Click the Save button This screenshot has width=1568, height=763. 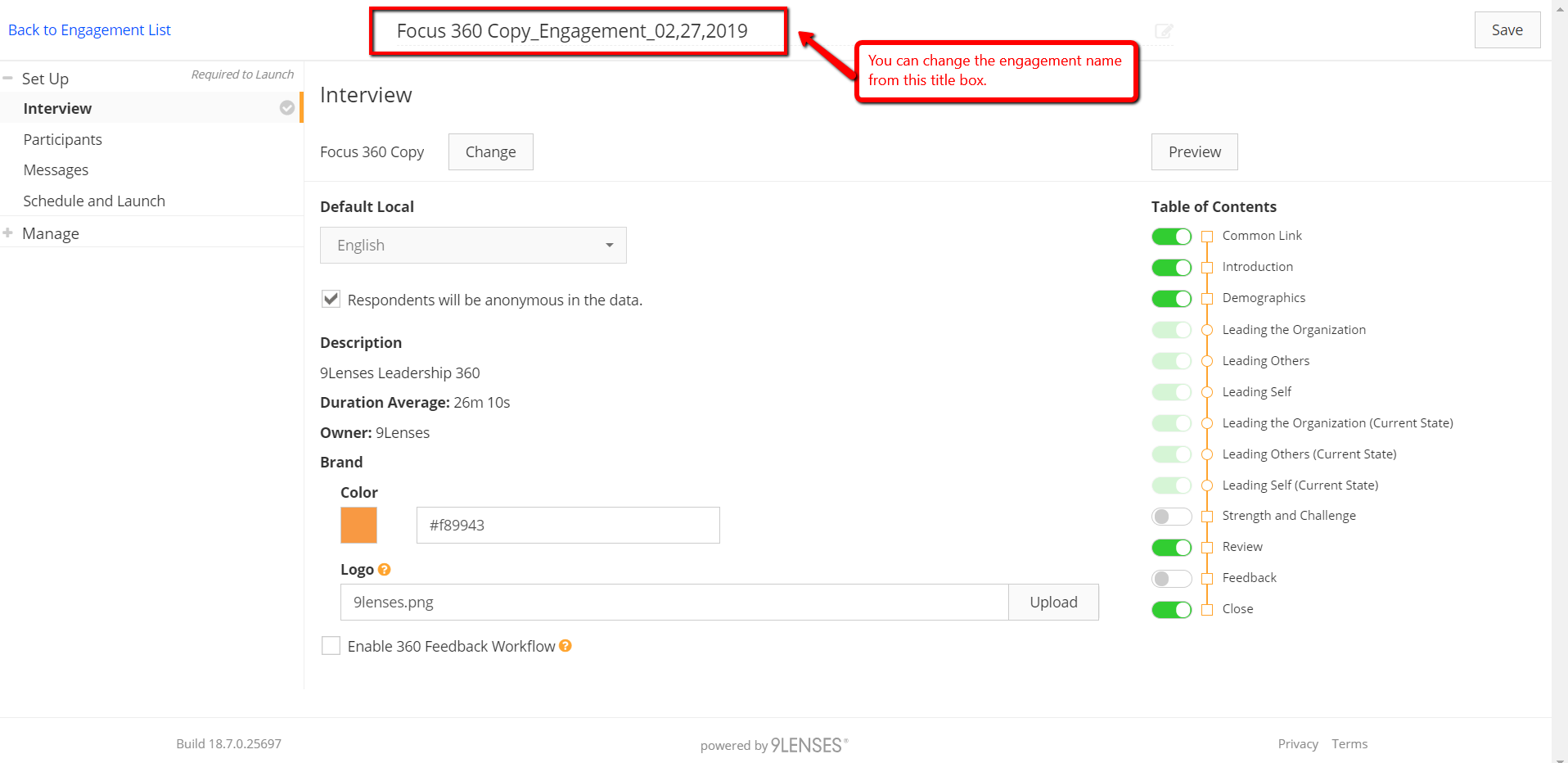tap(1507, 30)
